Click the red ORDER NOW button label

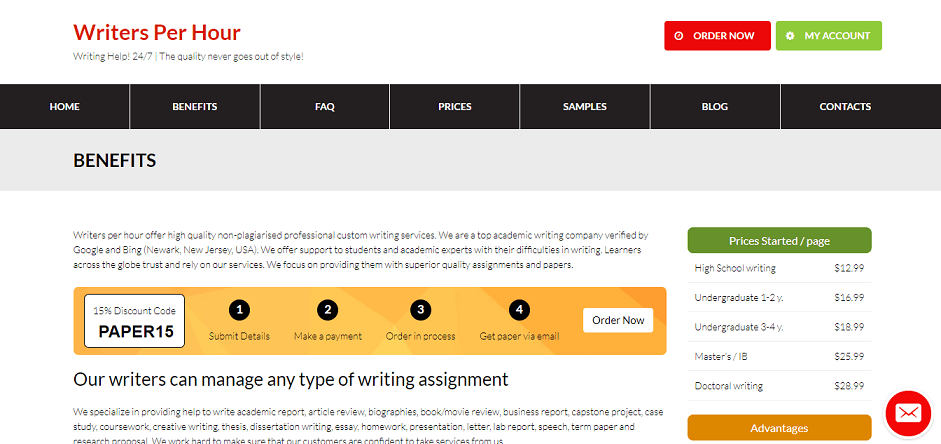click(x=724, y=36)
